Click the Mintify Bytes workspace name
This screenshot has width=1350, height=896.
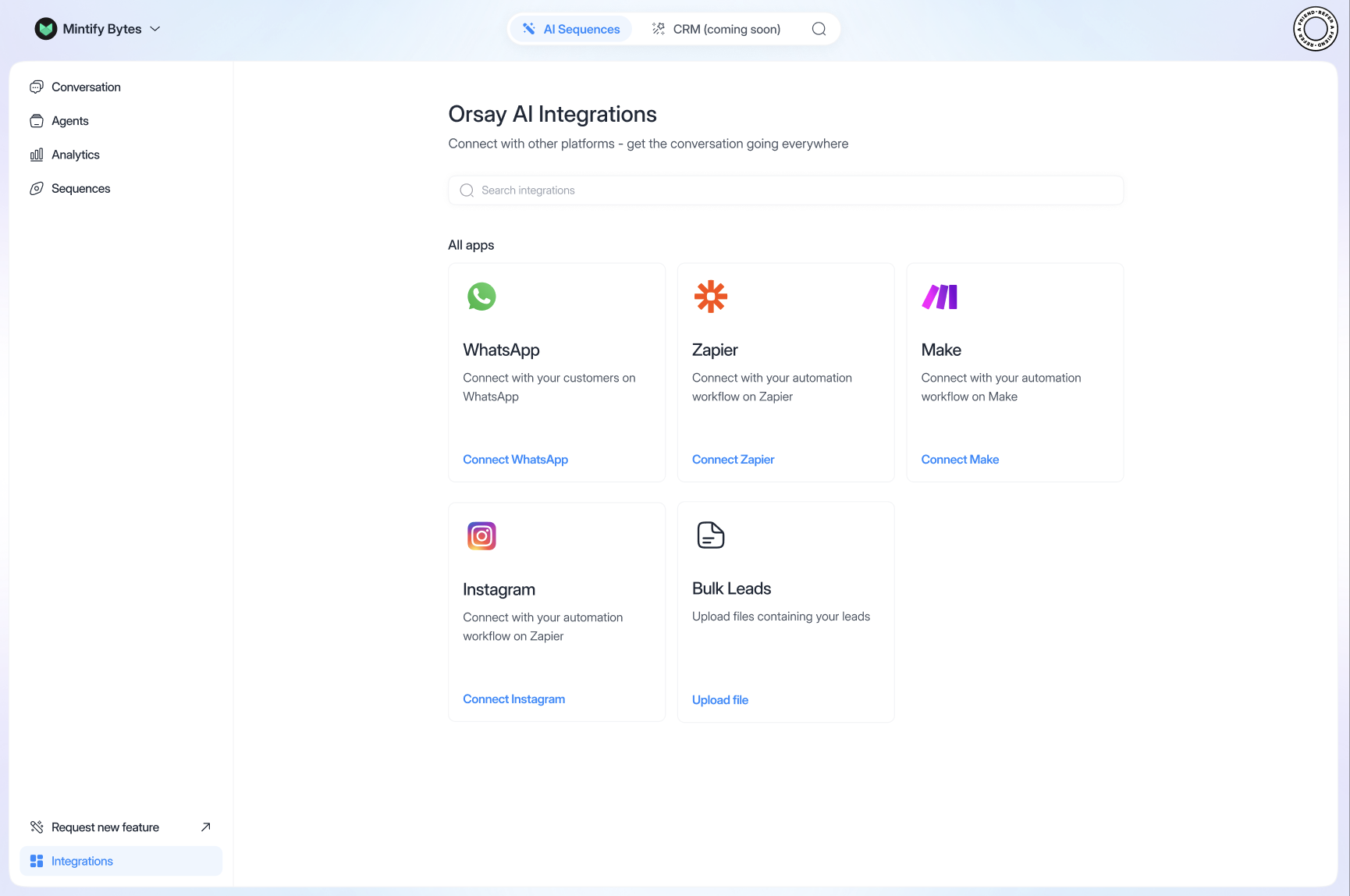point(102,29)
